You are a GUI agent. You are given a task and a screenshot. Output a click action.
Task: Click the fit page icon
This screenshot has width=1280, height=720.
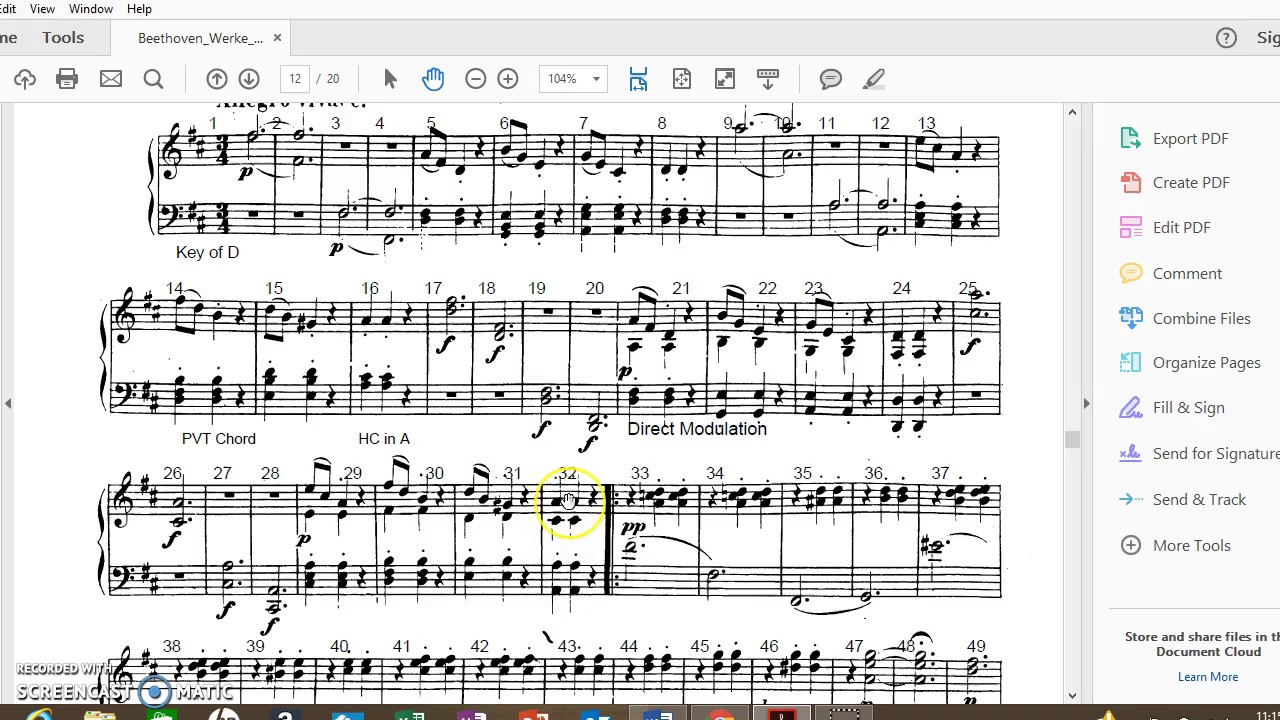tap(682, 79)
